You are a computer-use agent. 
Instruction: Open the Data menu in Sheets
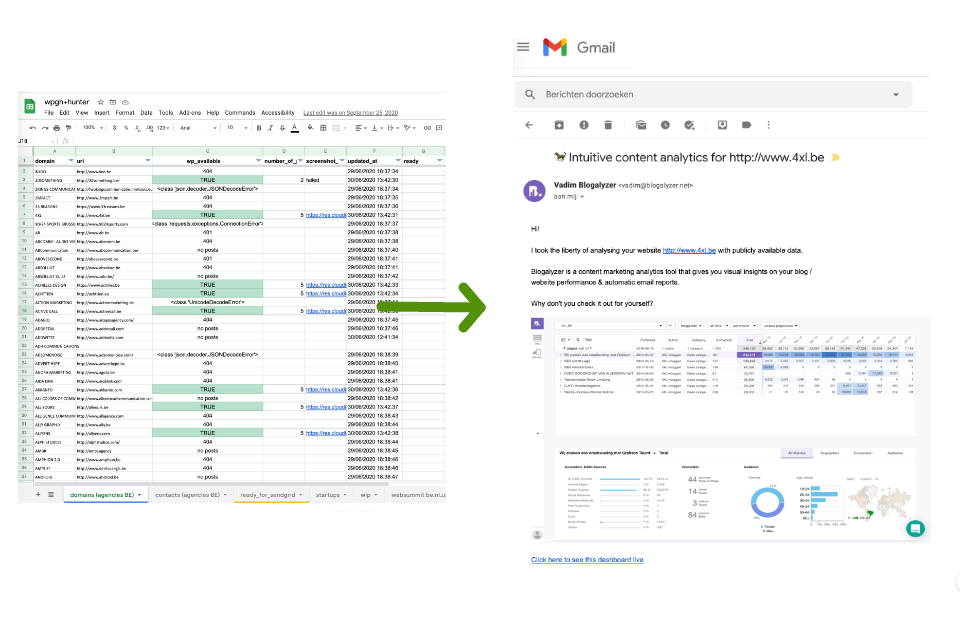pos(146,113)
